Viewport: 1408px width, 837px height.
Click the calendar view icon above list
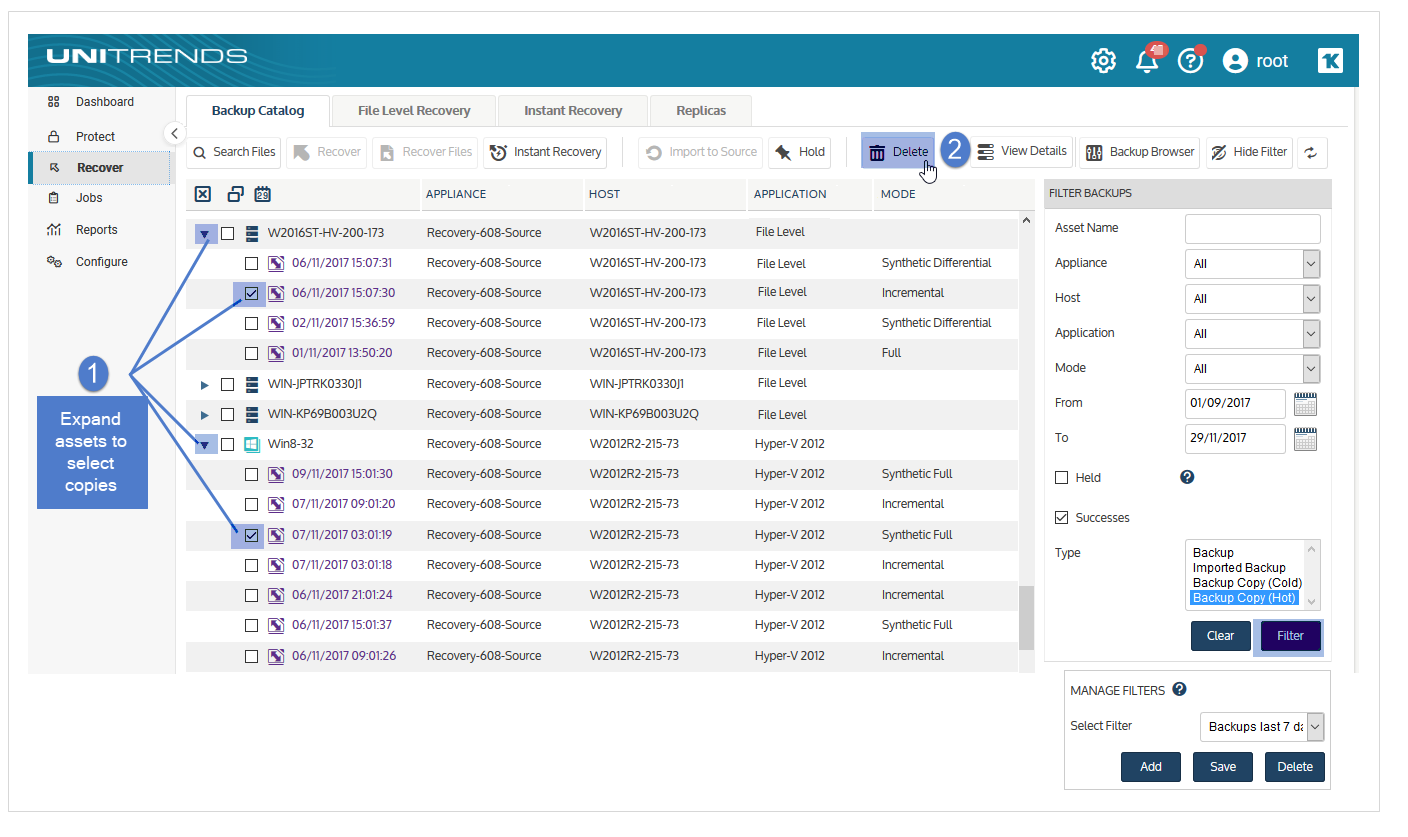263,194
